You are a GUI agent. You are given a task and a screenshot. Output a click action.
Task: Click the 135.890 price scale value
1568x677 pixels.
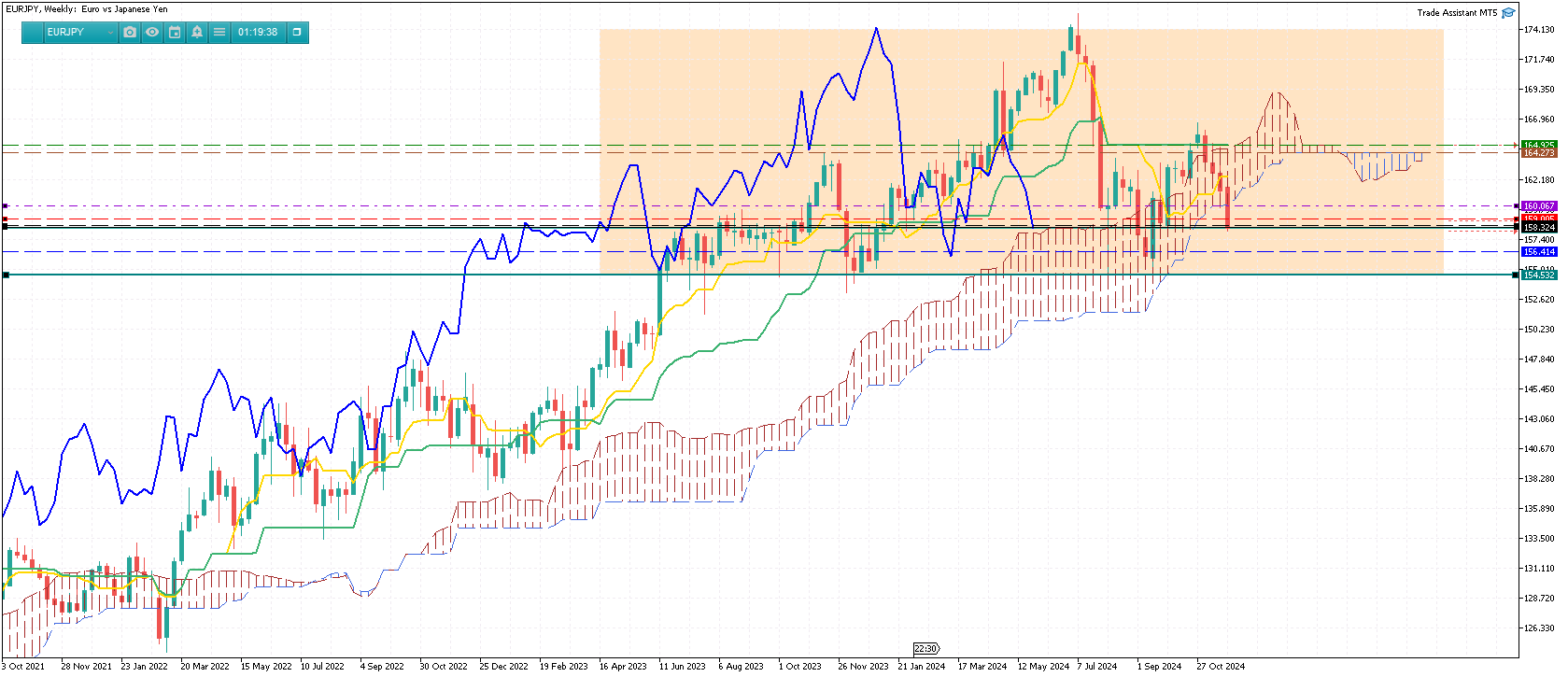click(x=1539, y=509)
